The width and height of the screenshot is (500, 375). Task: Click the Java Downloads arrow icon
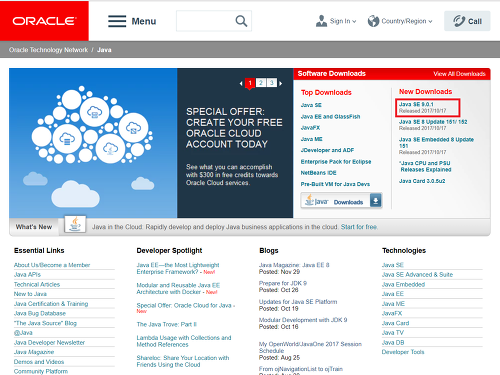376,201
